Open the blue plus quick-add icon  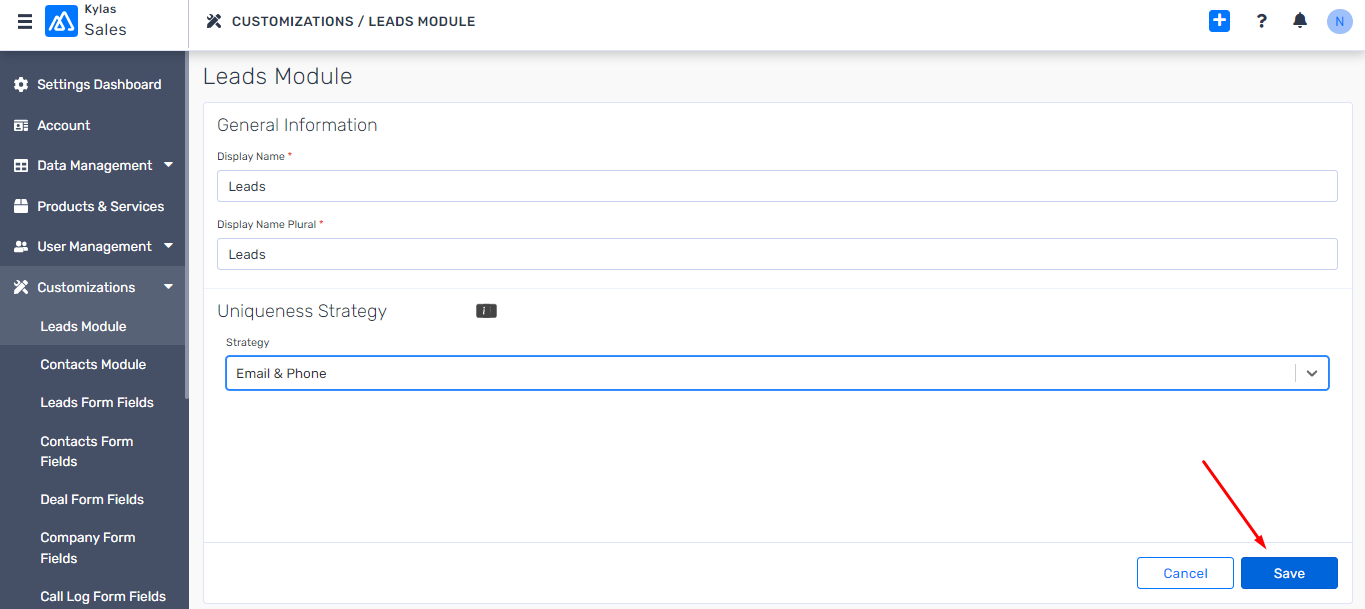click(1219, 21)
